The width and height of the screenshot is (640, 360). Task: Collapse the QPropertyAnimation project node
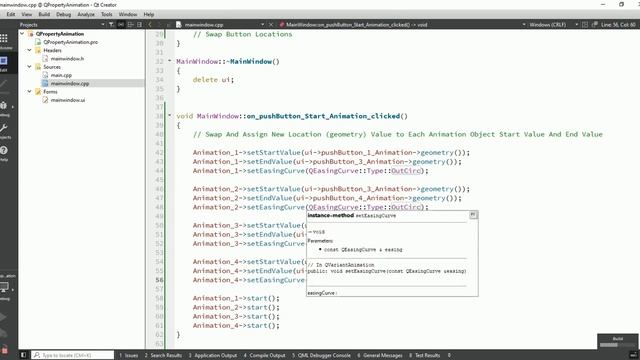(x=22, y=33)
